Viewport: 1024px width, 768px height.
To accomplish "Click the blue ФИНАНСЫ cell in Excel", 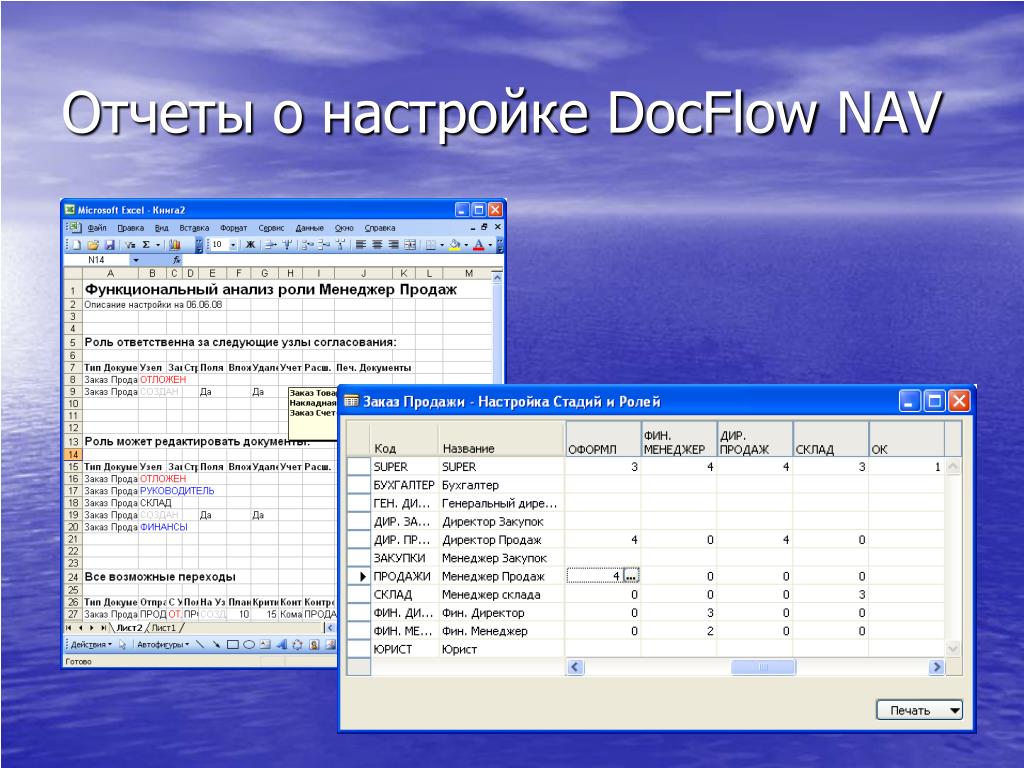I will (x=164, y=527).
